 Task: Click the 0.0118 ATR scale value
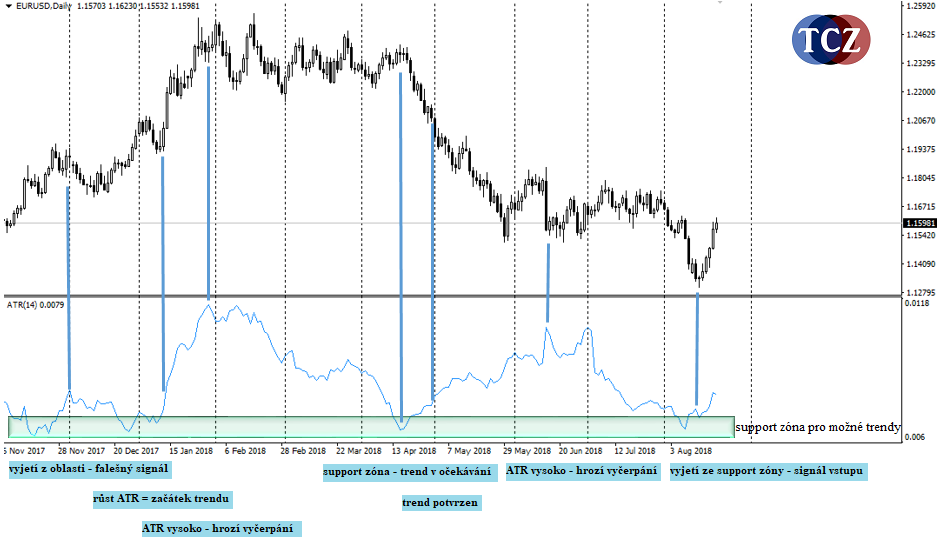coord(914,306)
